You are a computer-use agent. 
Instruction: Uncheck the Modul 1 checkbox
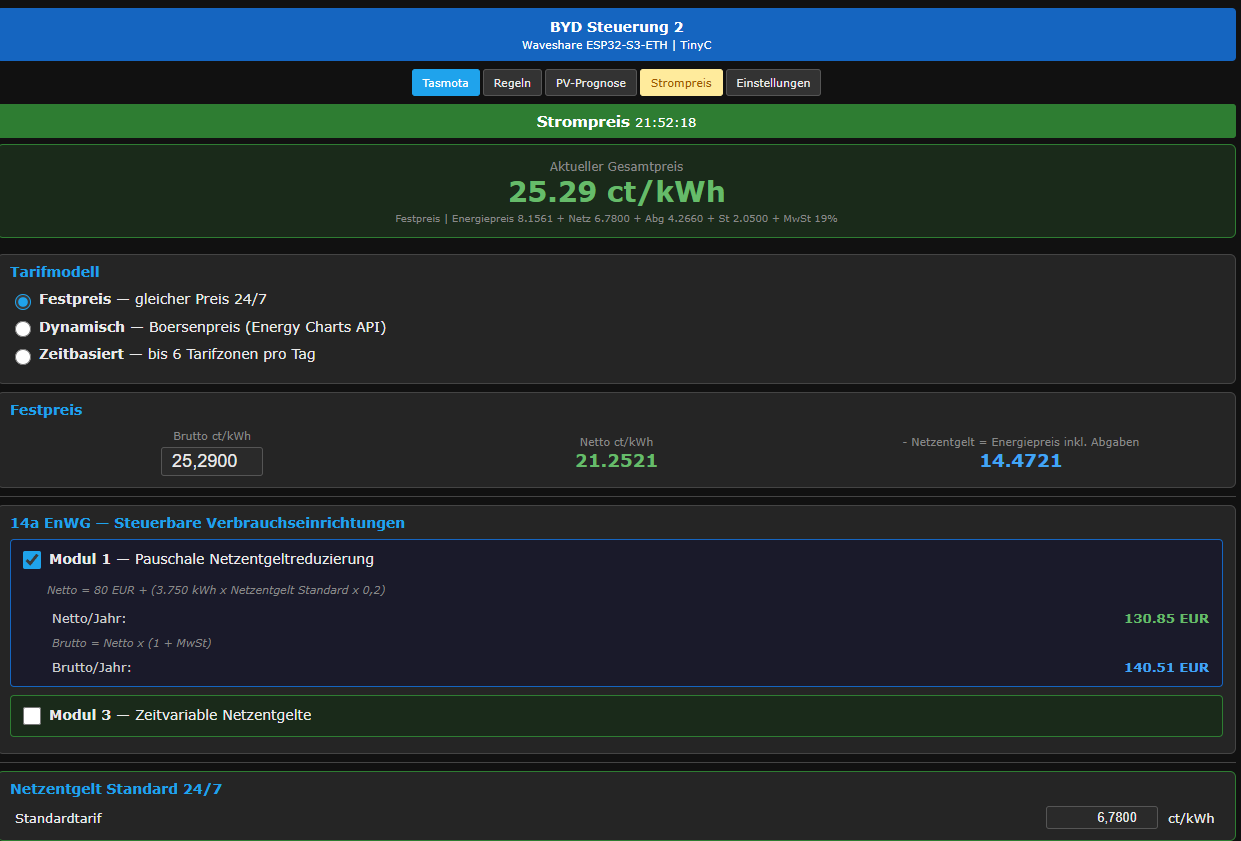pos(32,560)
